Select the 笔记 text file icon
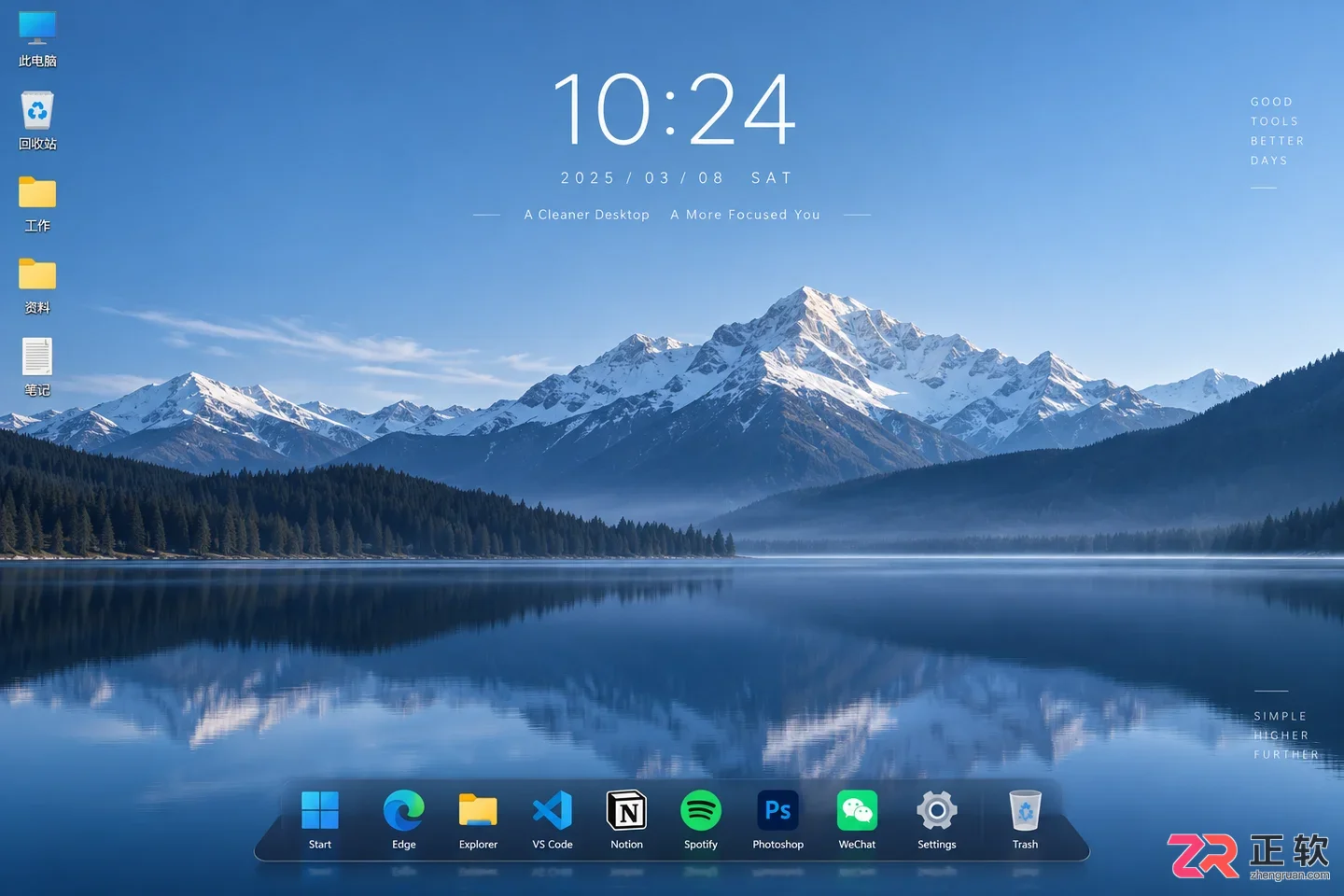Image resolution: width=1344 pixels, height=896 pixels. click(37, 367)
